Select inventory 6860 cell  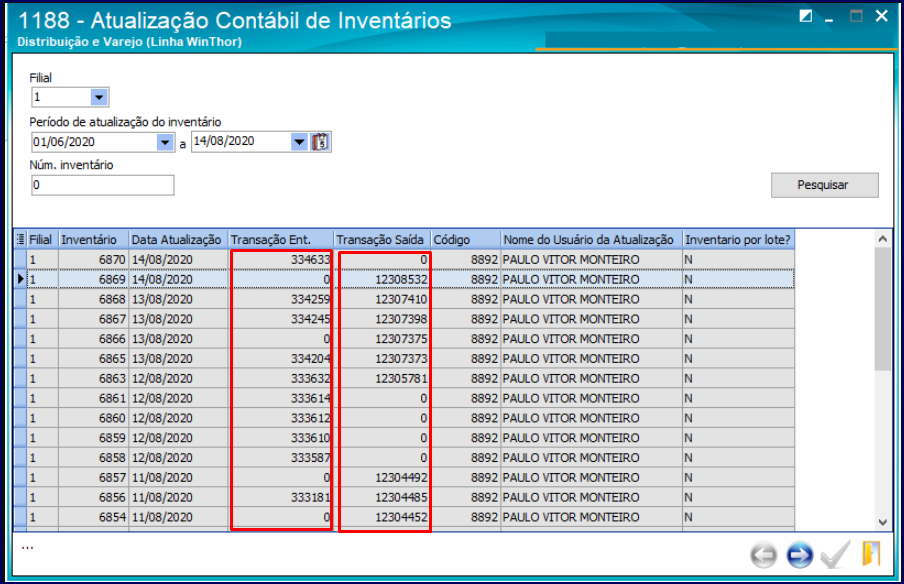point(93,419)
